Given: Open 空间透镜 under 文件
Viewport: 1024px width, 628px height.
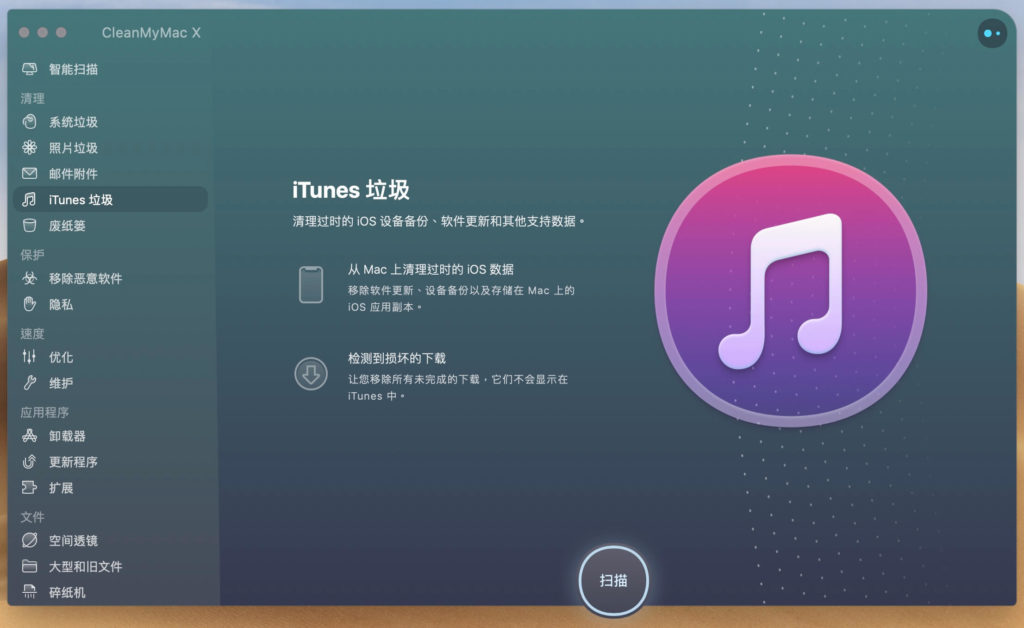Looking at the screenshot, I should coord(73,541).
